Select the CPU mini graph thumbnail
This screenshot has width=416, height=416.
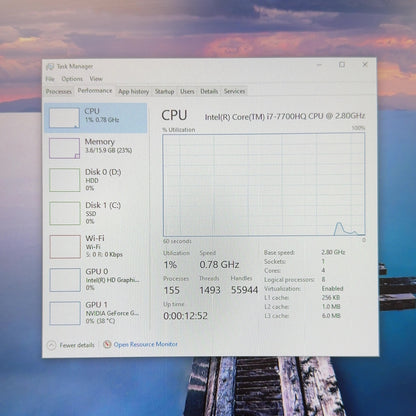[x=64, y=118]
